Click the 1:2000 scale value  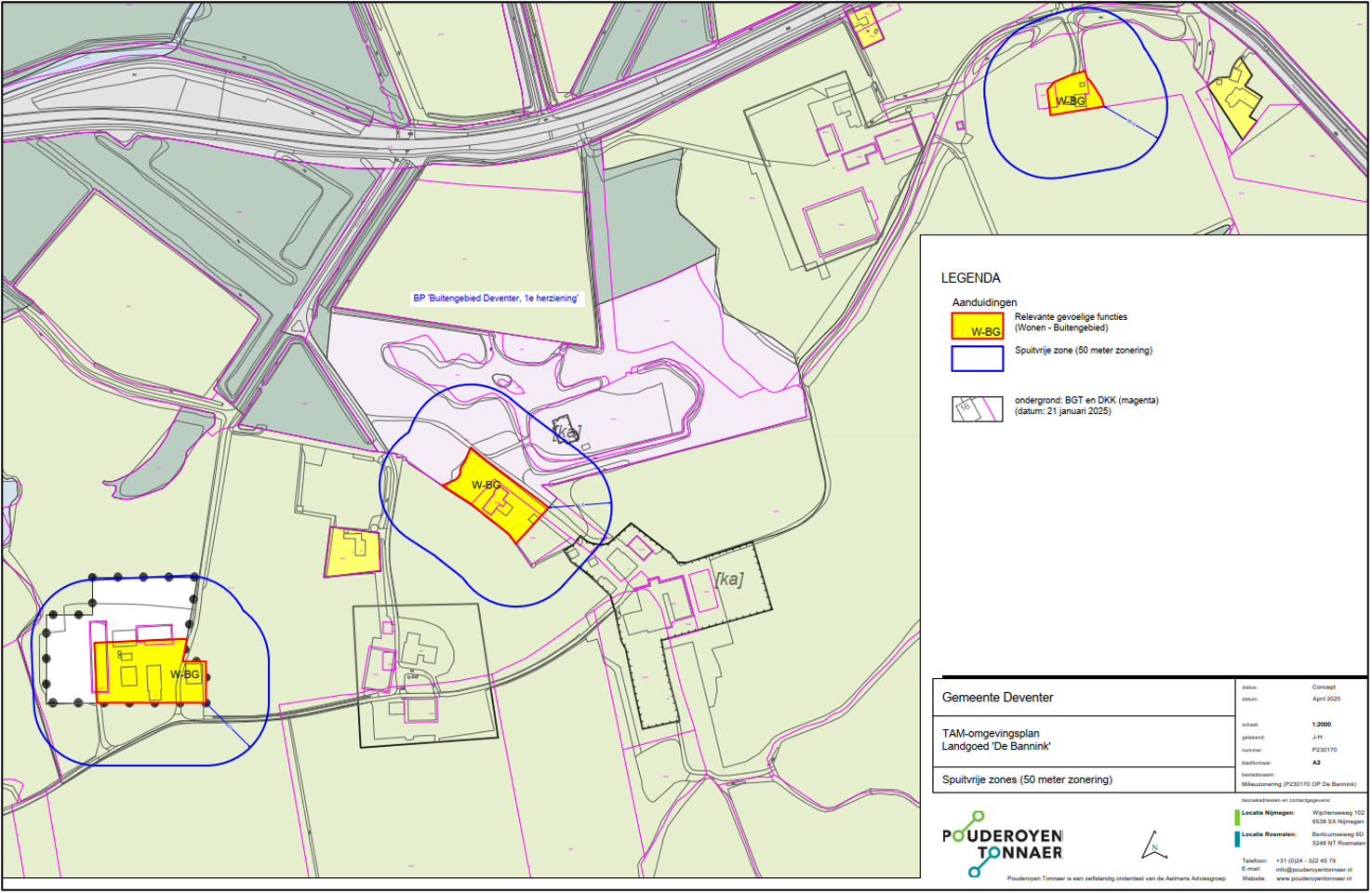(x=1321, y=724)
